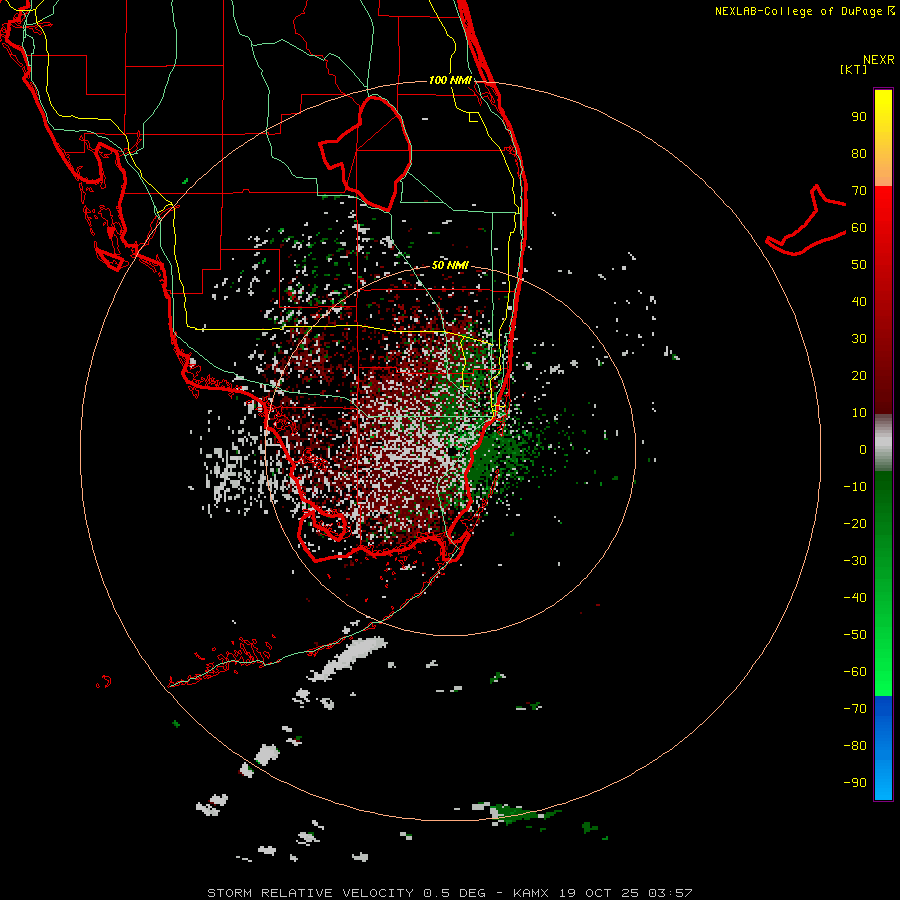The width and height of the screenshot is (900, 900).
Task: Select the 80 value on velocity scale
Action: (x=859, y=153)
